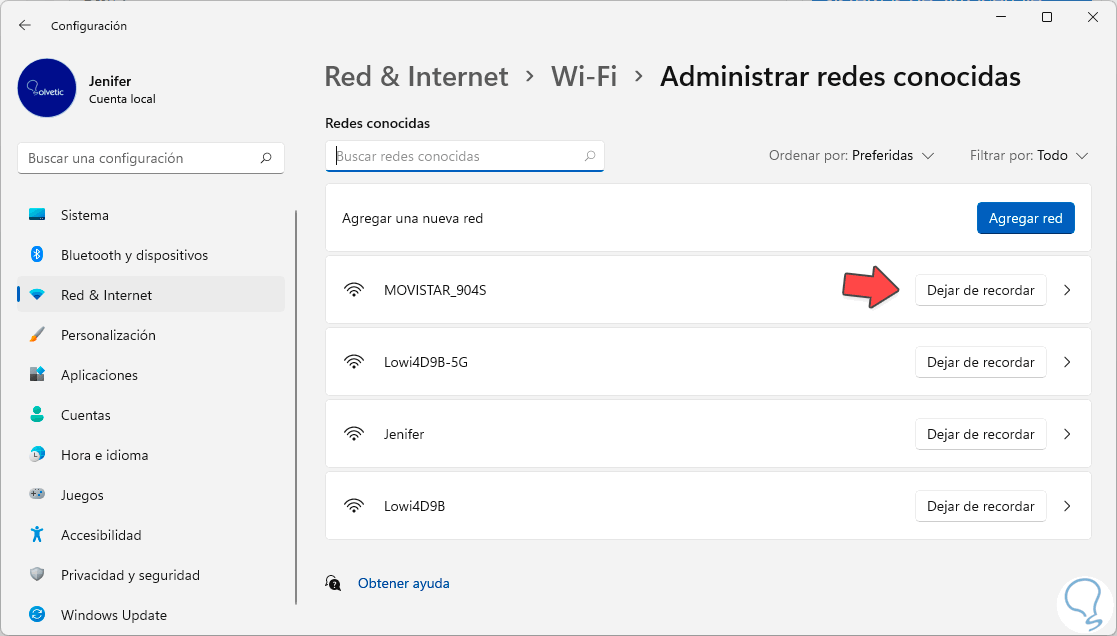The image size is (1117, 636).
Task: Click the Buscar redes conocidas search field
Action: pyautogui.click(x=458, y=156)
